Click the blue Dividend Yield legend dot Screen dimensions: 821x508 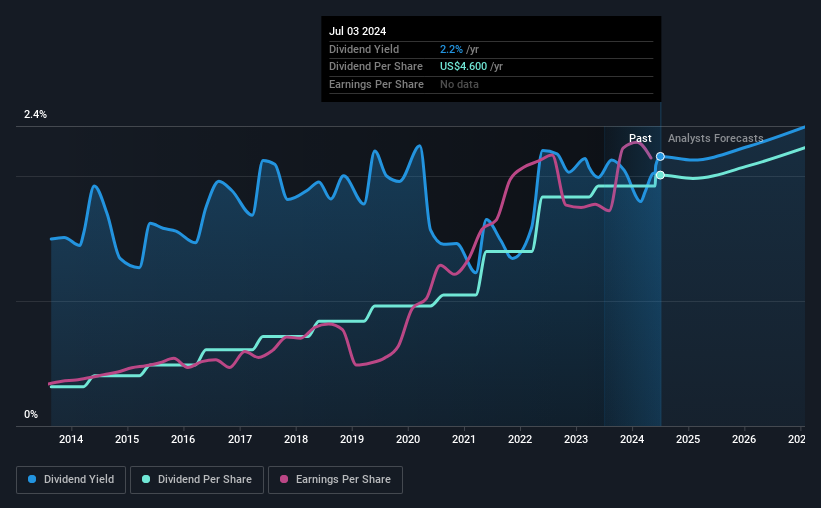[x=32, y=479]
